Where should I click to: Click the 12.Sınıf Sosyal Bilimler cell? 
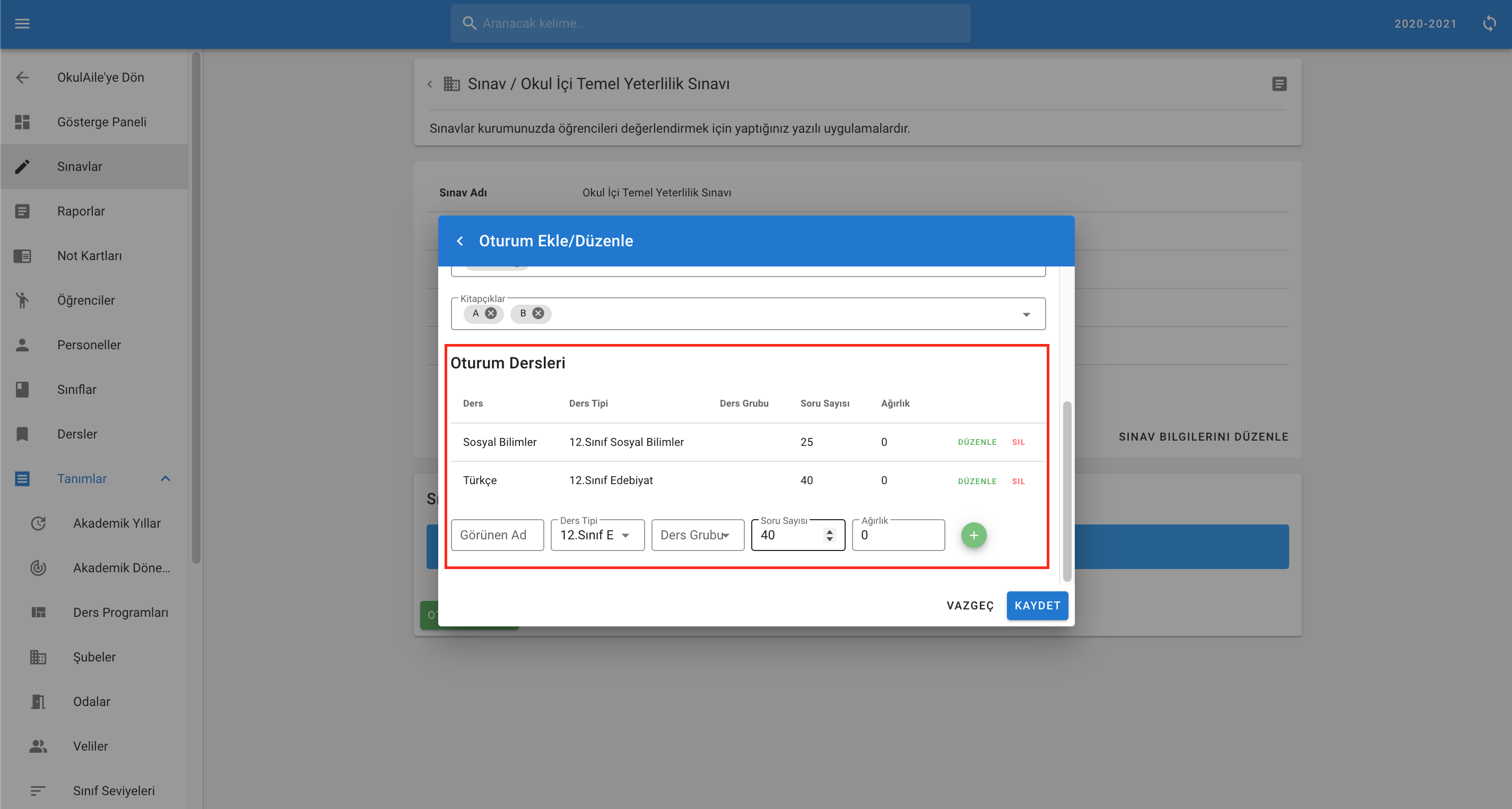pos(626,442)
